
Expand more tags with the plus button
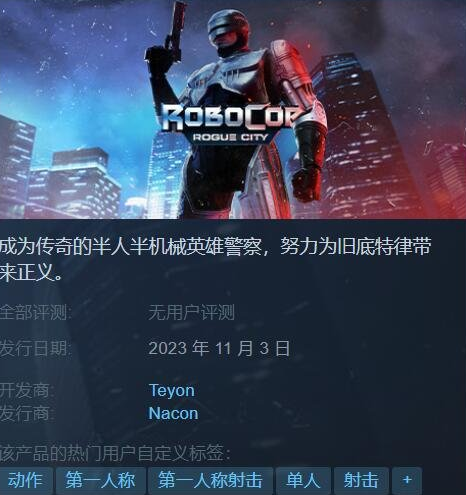(407, 480)
